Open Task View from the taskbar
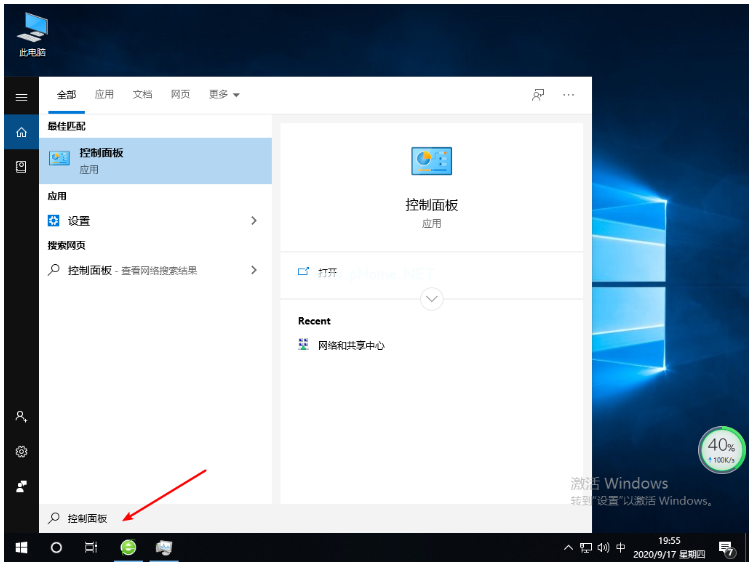This screenshot has height=566, width=756. click(91, 547)
